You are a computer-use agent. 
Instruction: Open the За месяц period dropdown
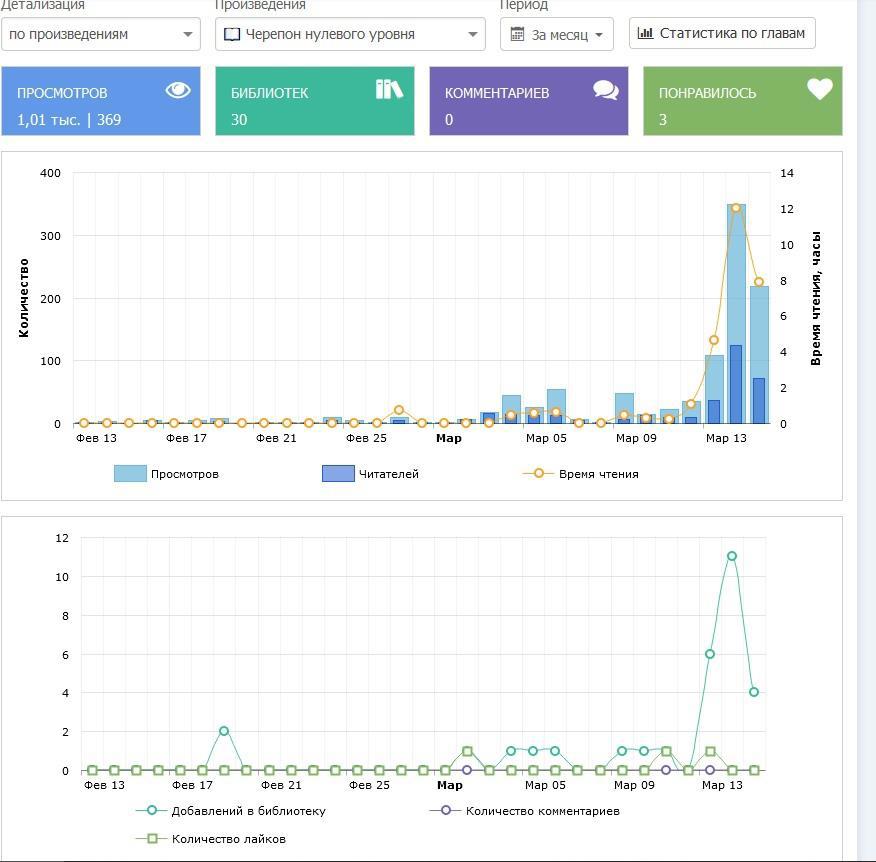(557, 35)
